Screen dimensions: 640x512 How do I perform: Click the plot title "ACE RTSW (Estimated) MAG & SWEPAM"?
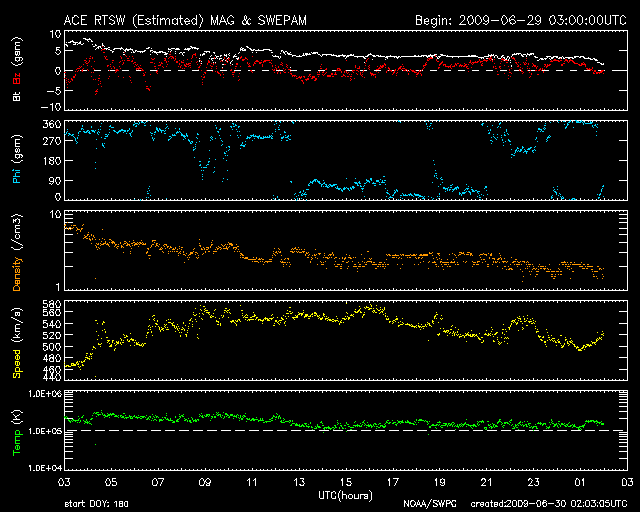coord(185,20)
